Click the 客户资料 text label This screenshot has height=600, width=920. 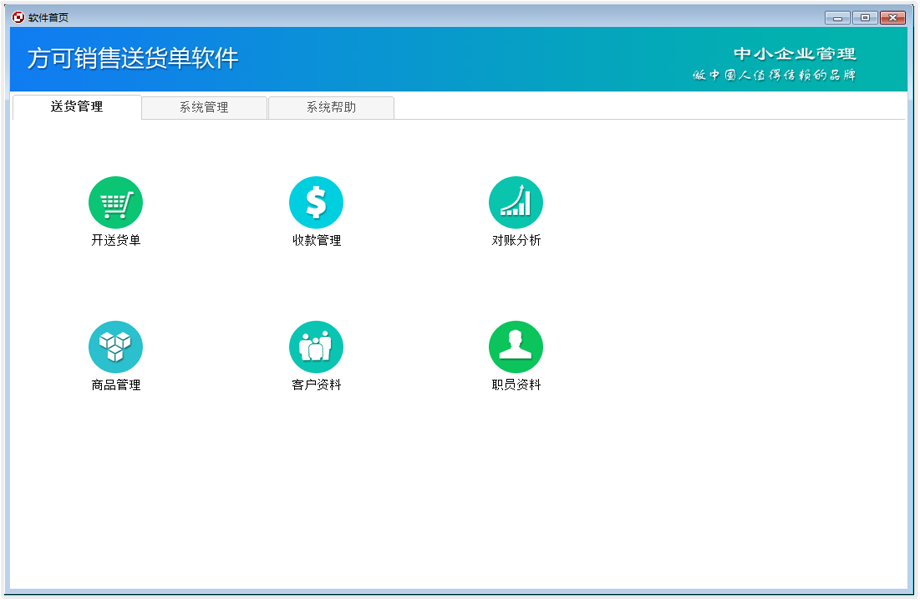(316, 384)
